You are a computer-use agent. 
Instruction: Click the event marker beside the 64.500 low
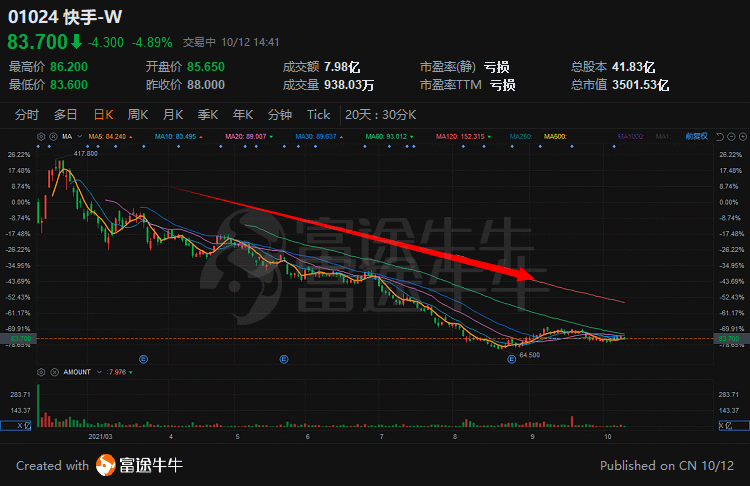(511, 359)
